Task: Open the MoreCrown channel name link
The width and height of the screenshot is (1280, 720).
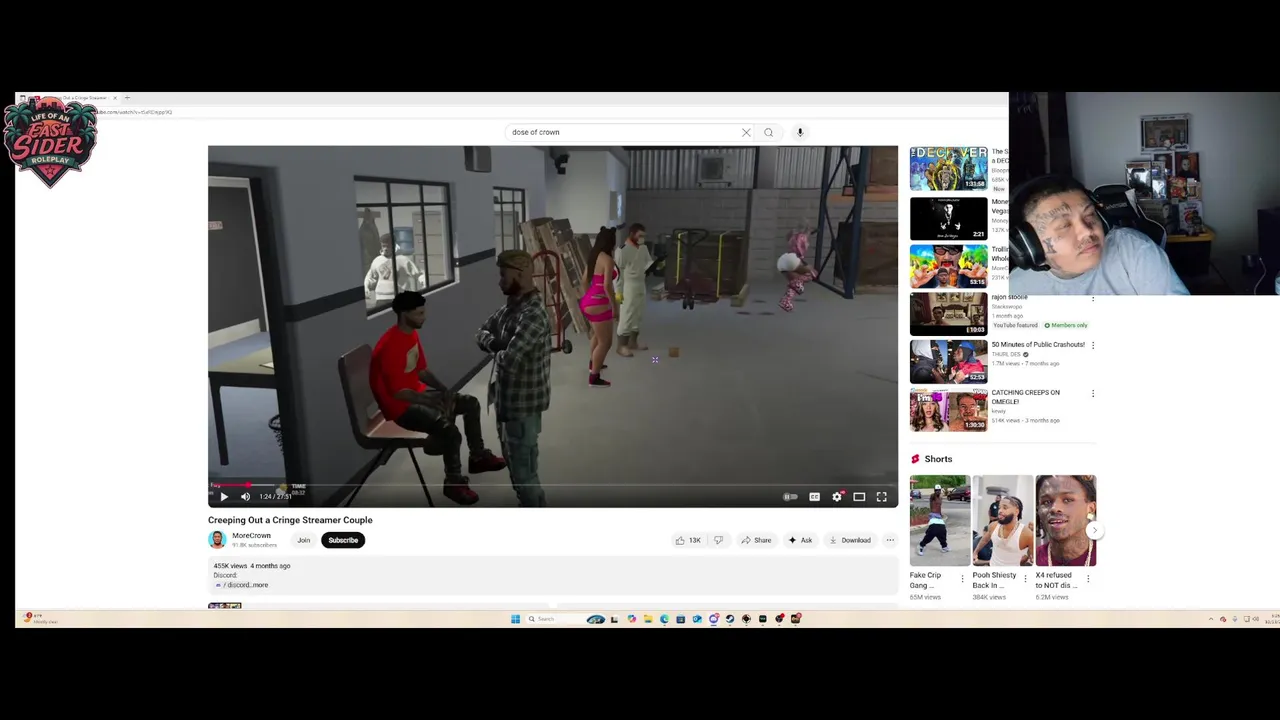Action: tap(252, 536)
